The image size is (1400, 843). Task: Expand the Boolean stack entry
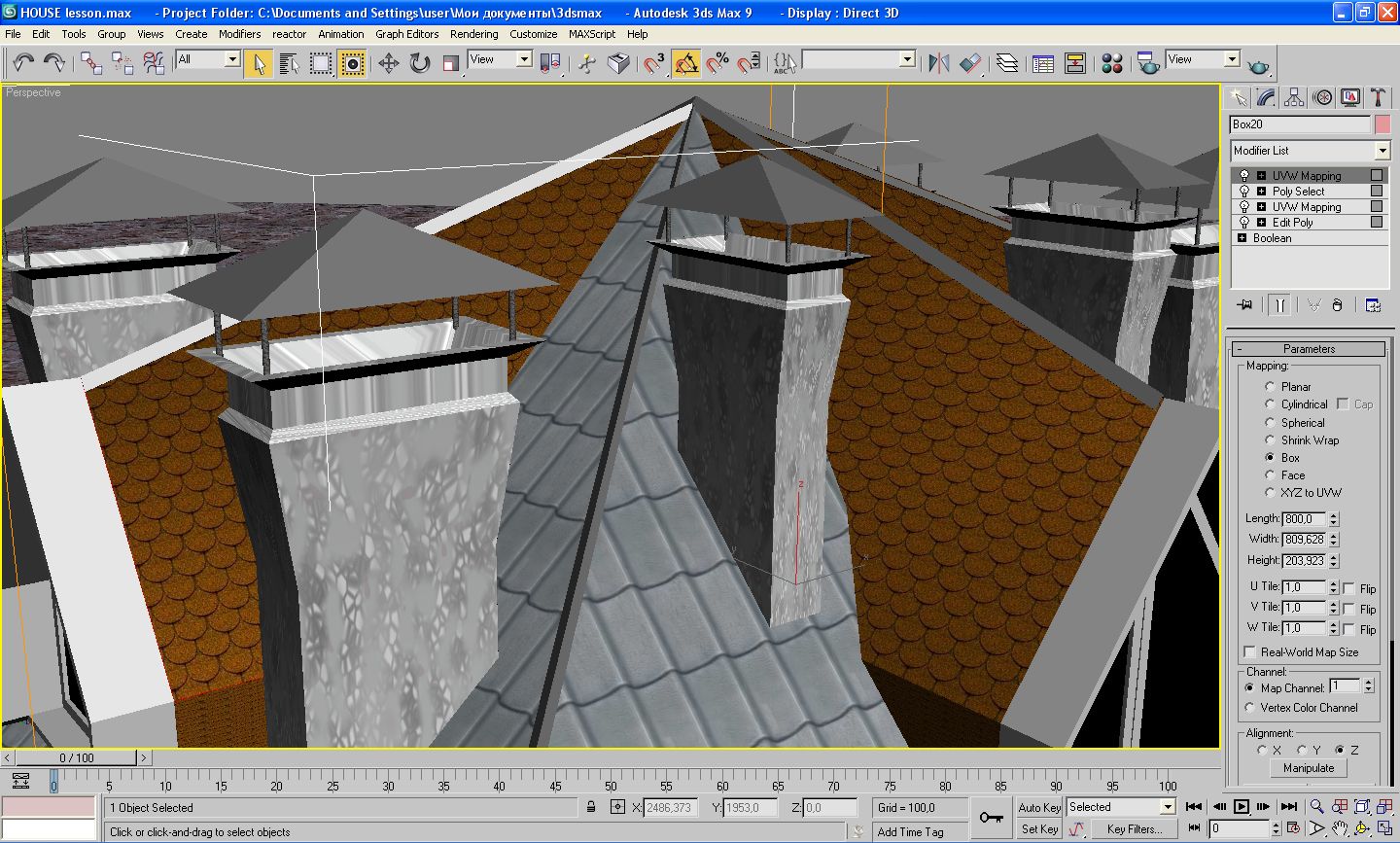point(1242,238)
